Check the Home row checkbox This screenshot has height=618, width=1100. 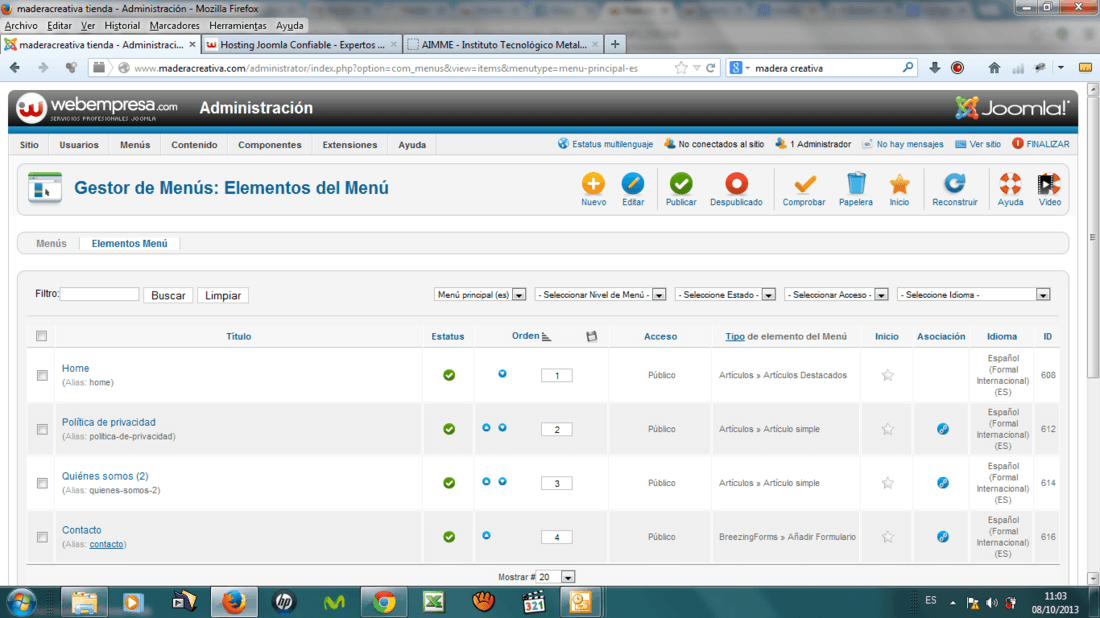pyautogui.click(x=42, y=376)
